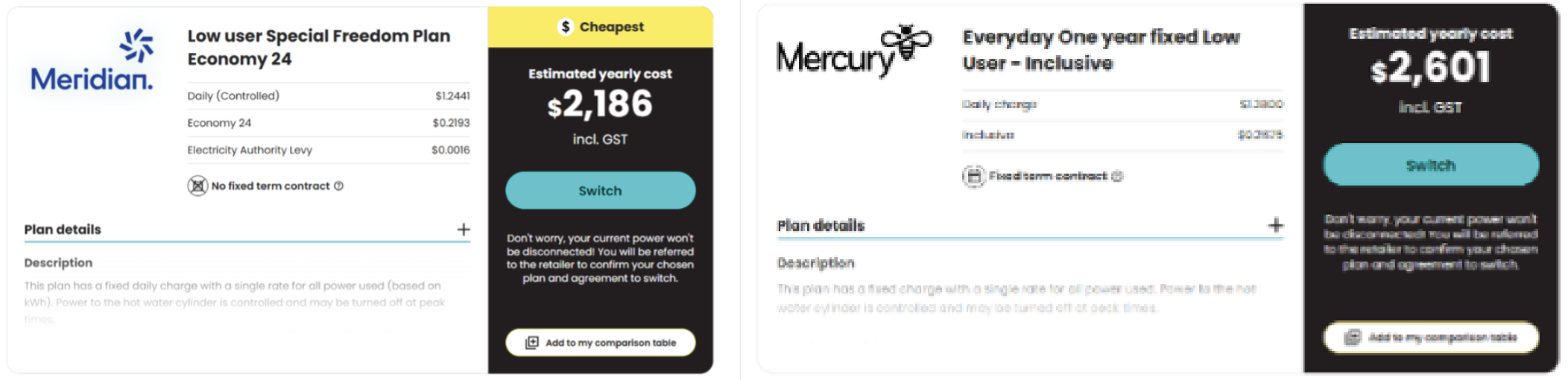The height and width of the screenshot is (380, 1568).
Task: Select the Mercury Plan details heading
Action: 821,225
